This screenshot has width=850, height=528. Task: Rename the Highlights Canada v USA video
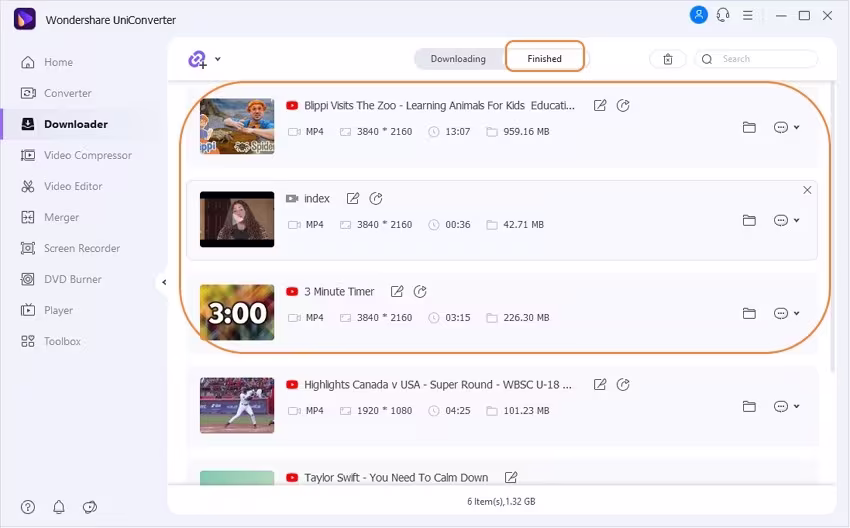tap(600, 385)
